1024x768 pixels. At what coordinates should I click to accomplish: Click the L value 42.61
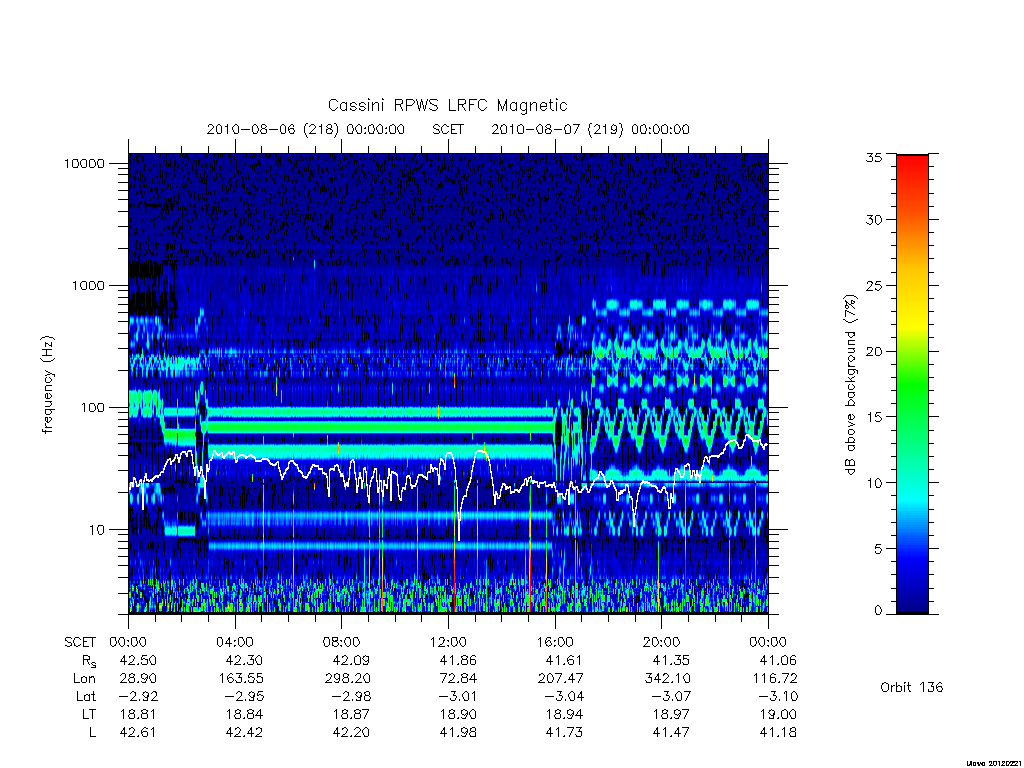138,733
